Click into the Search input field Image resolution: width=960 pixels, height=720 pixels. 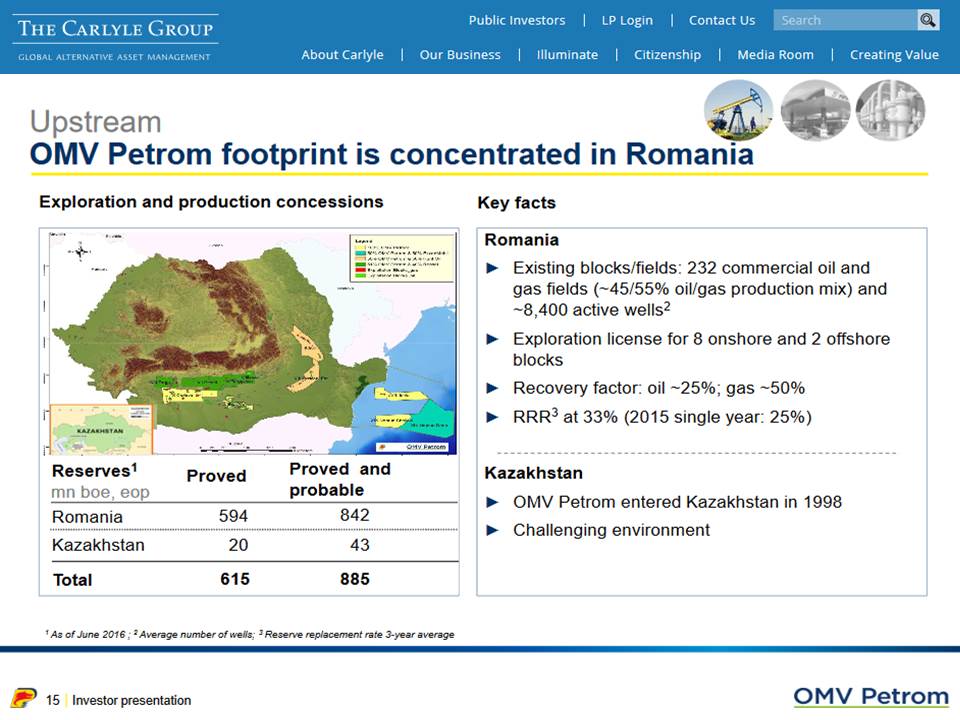click(845, 20)
